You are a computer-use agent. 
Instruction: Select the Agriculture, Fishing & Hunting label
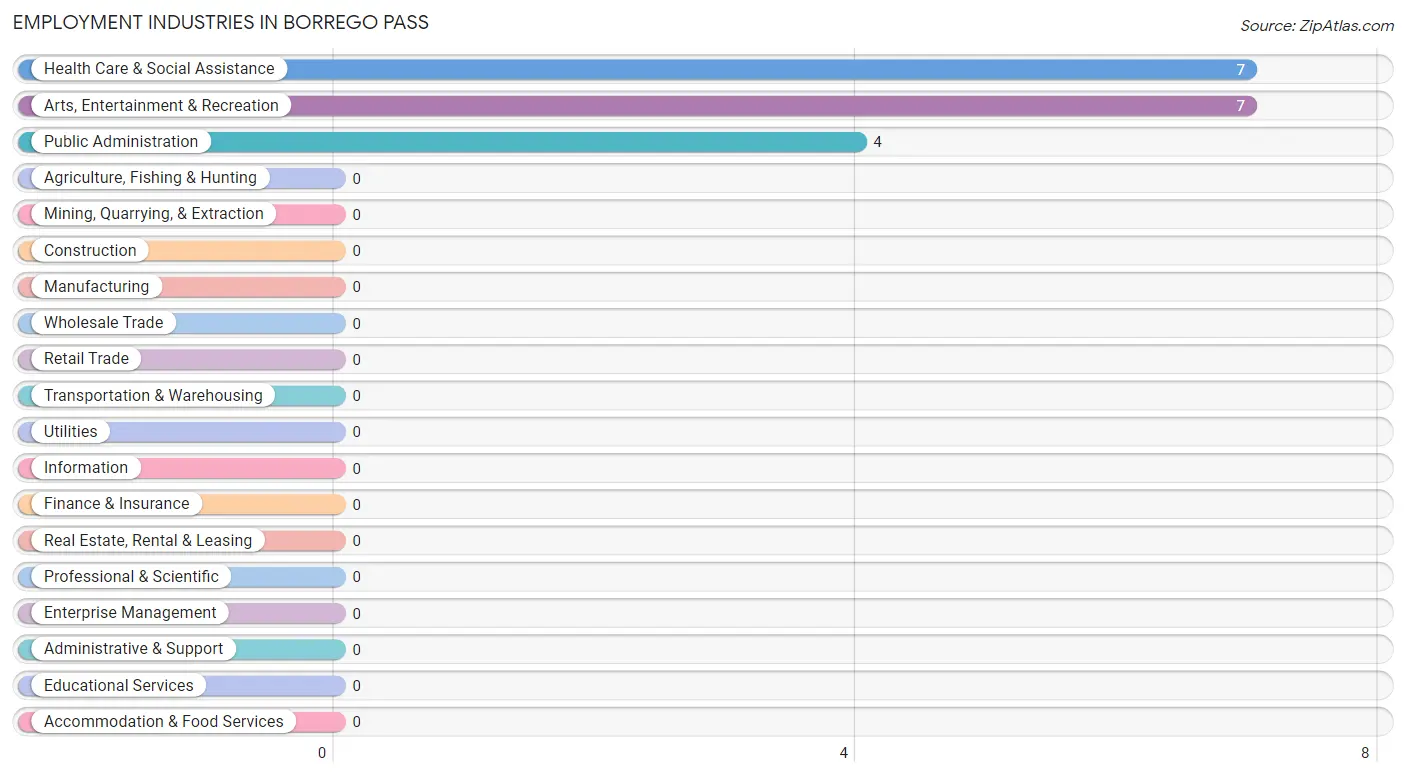click(150, 178)
